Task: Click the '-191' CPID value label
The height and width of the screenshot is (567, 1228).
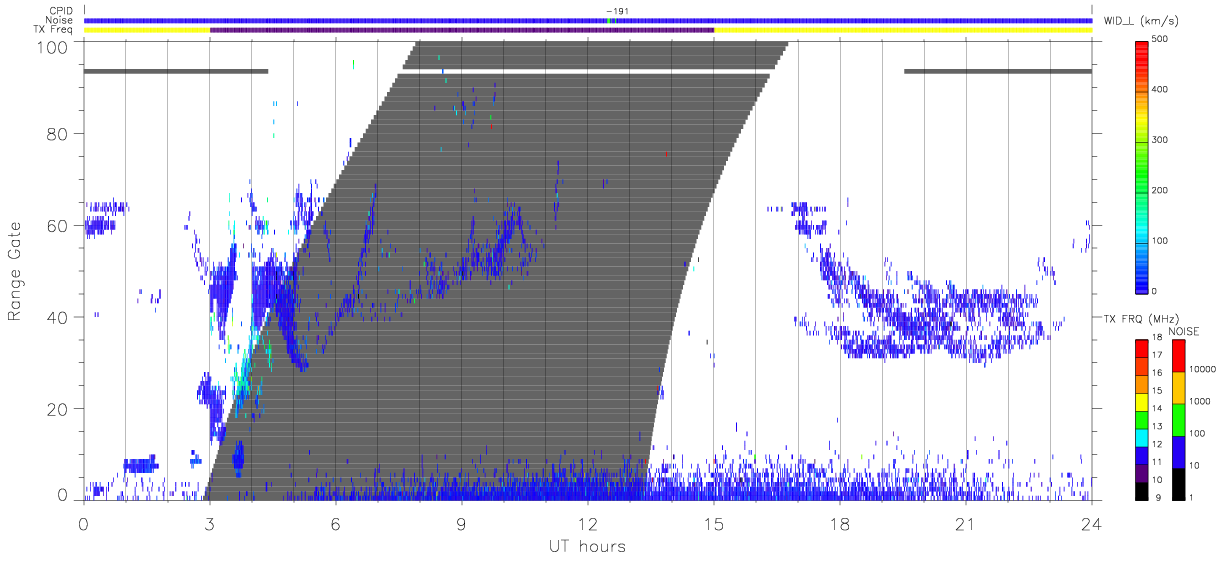Action: (617, 10)
